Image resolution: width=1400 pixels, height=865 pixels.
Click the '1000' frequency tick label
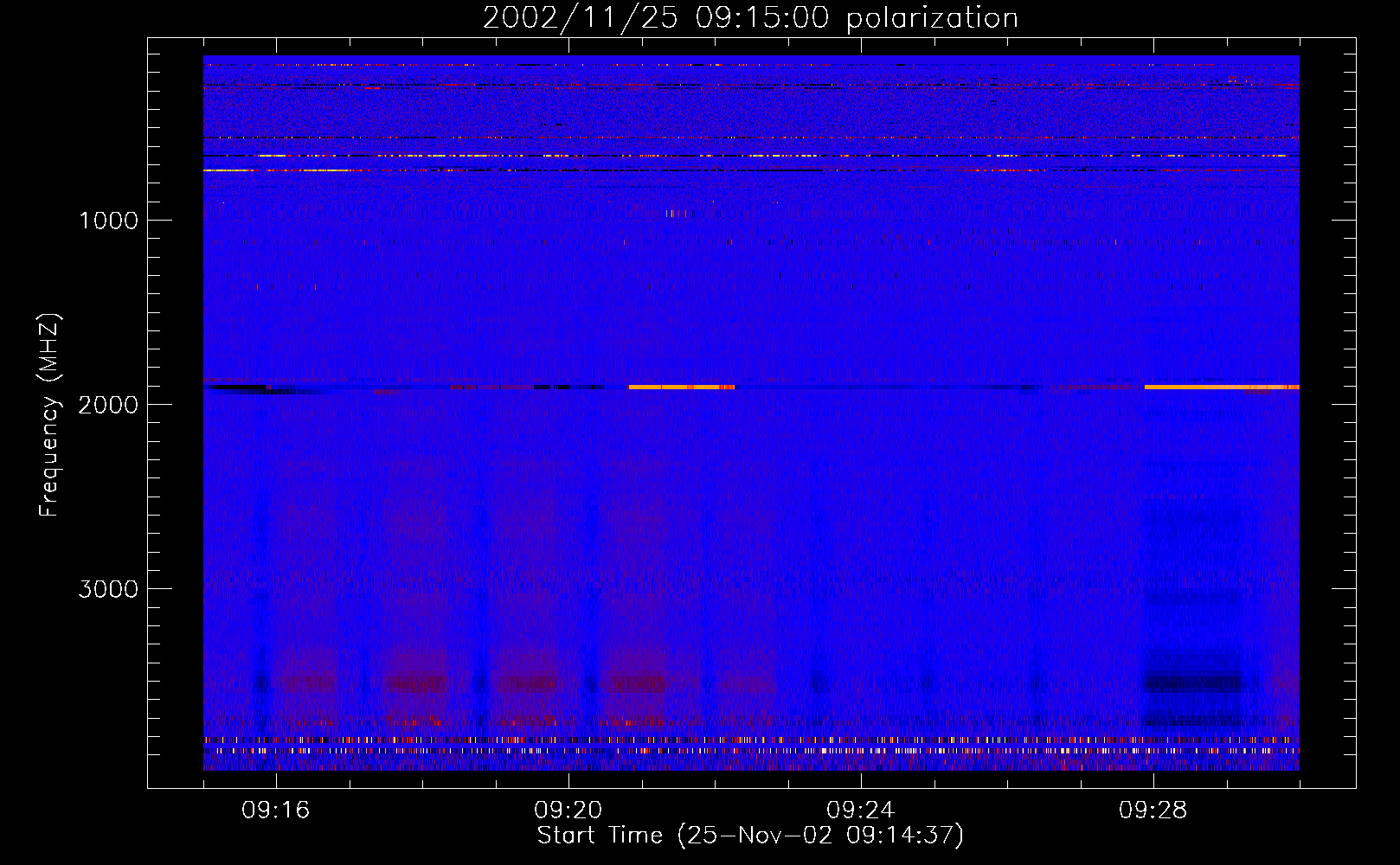(x=108, y=221)
